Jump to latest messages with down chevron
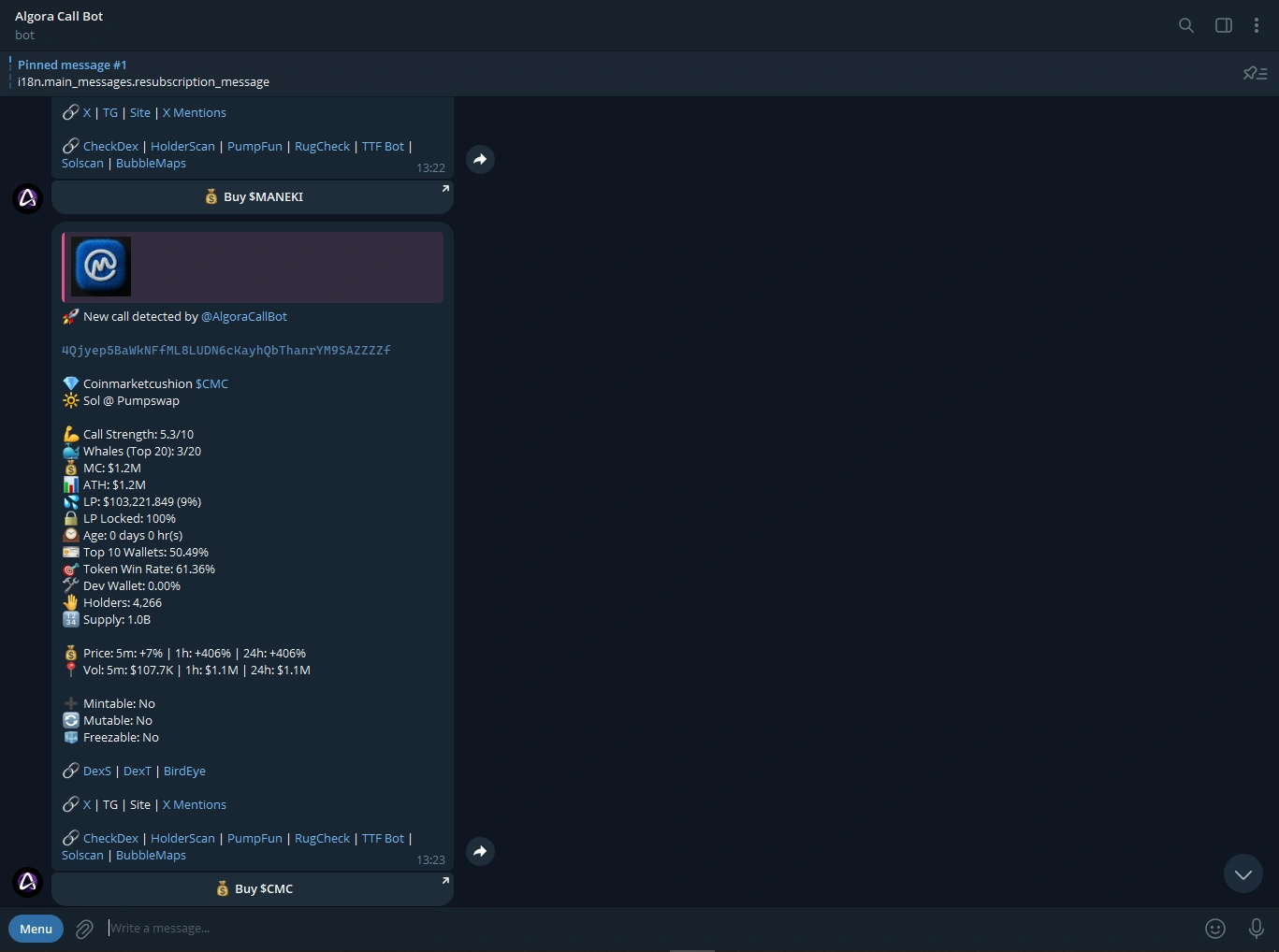Screen dimensions: 1279x952 click(1243, 873)
